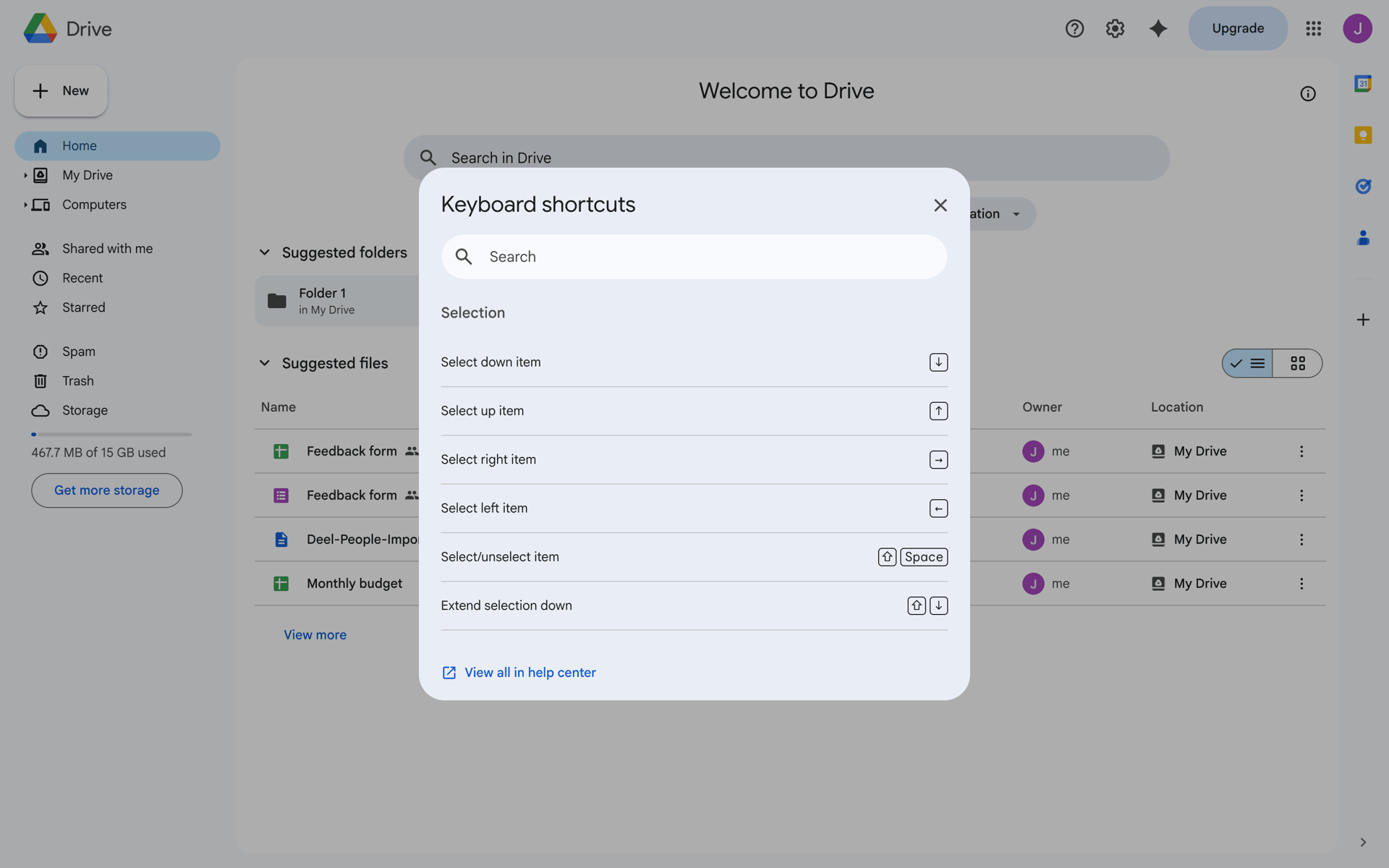Viewport: 1389px width, 868px height.
Task: Click the Owner column header
Action: pyautogui.click(x=1042, y=407)
